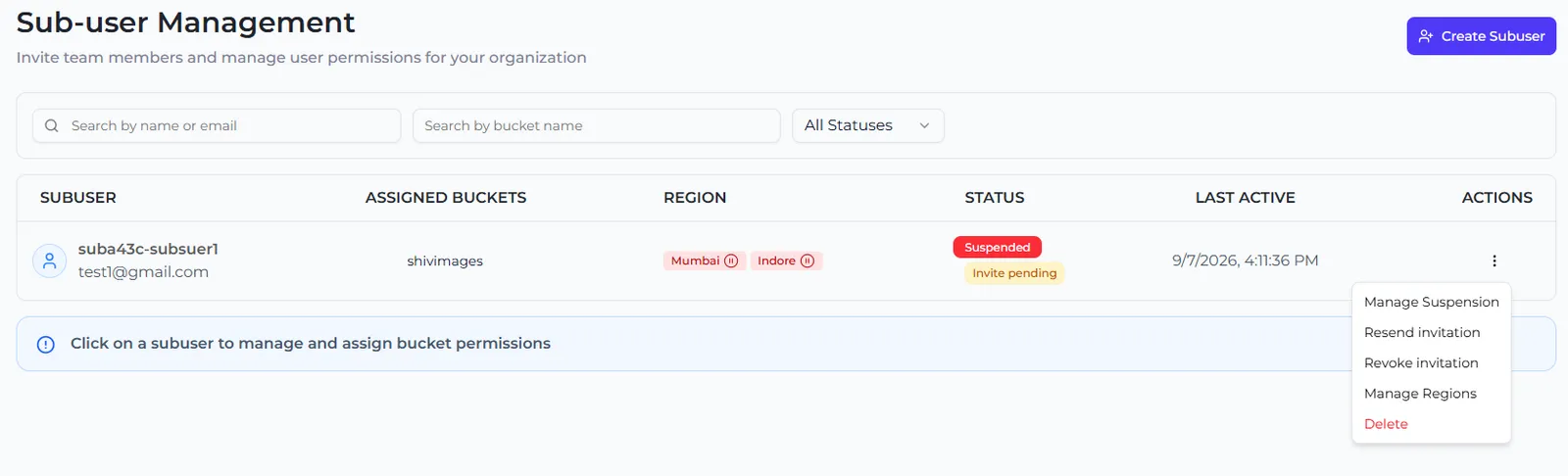Click the Create Subuser button
Screen dimensions: 1568x476
tap(1481, 36)
